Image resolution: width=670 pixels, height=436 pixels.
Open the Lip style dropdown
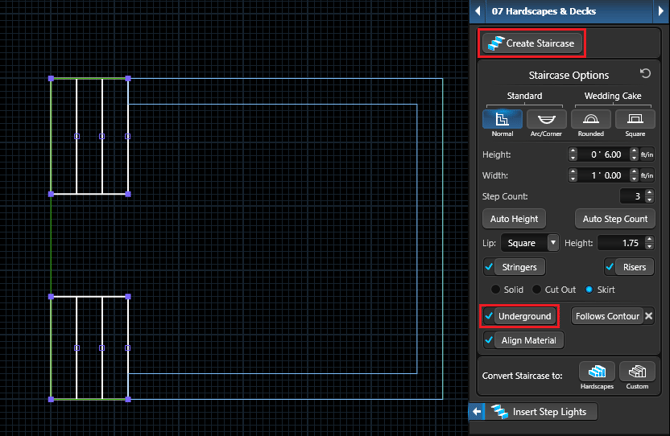(553, 243)
